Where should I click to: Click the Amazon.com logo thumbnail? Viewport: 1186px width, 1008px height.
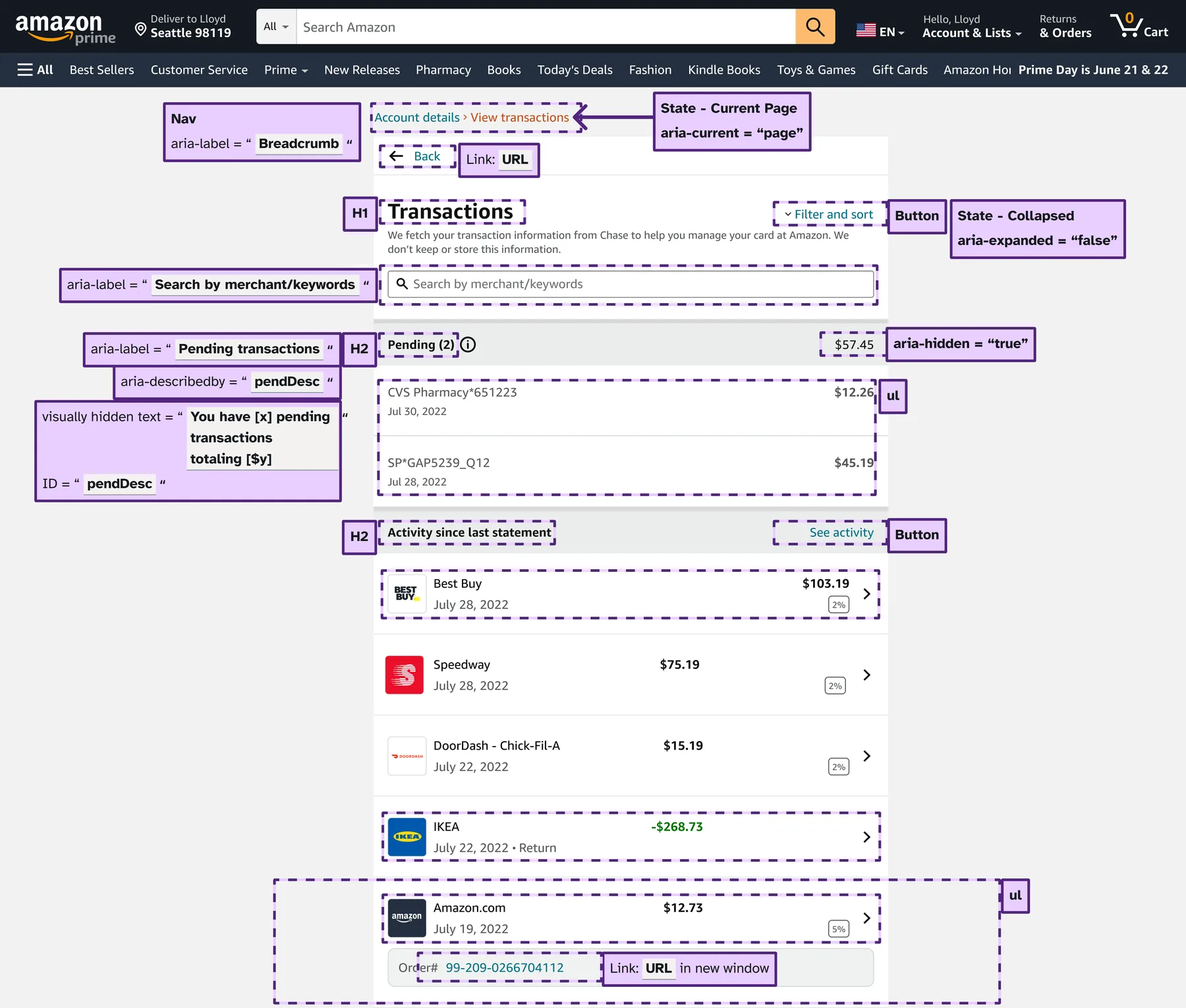407,918
